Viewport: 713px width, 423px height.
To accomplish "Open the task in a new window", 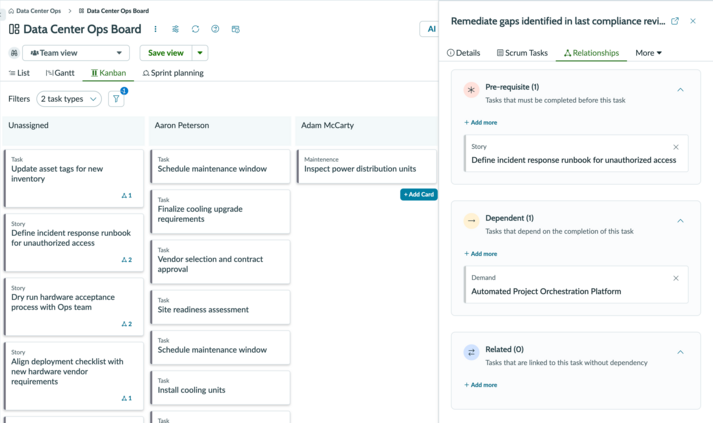I will pos(675,21).
